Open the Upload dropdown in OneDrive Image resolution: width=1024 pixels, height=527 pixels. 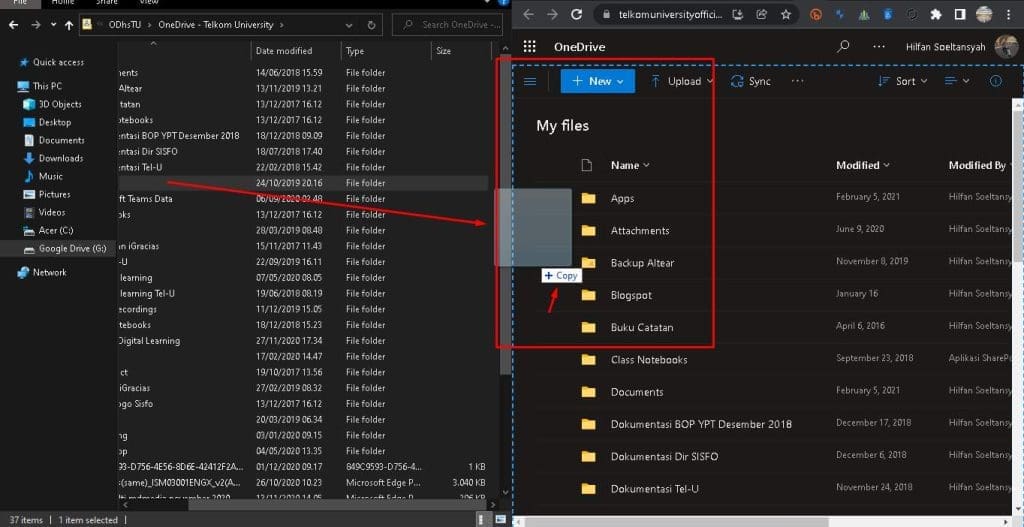pyautogui.click(x=682, y=81)
